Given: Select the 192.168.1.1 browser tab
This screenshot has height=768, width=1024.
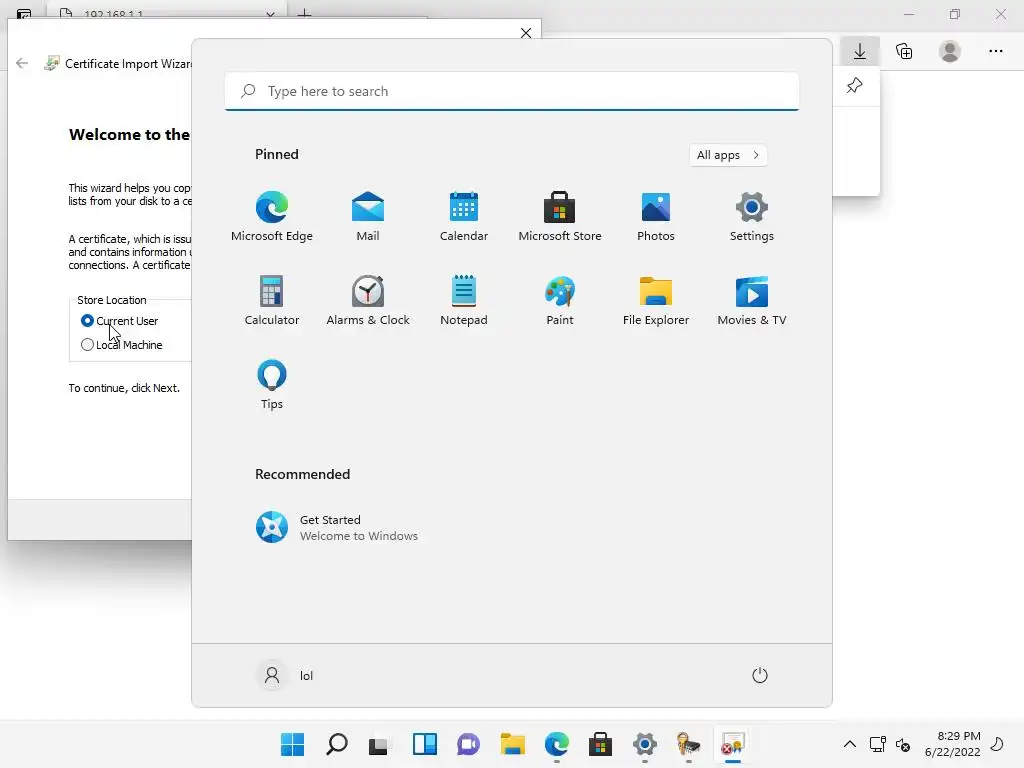Looking at the screenshot, I should (x=167, y=12).
